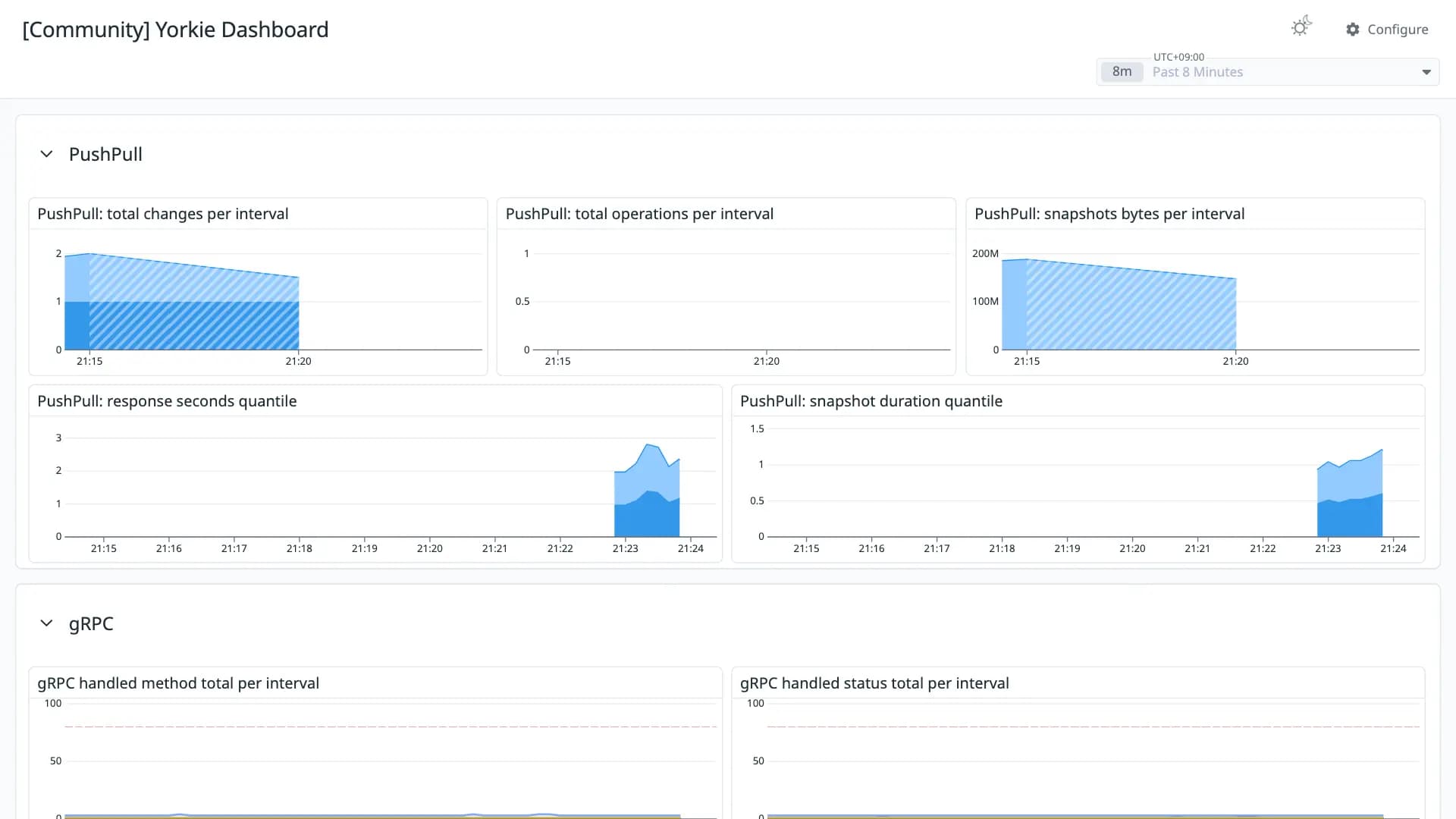Toggle the light/dark theme sun icon
The width and height of the screenshot is (1456, 819).
coord(1301,27)
